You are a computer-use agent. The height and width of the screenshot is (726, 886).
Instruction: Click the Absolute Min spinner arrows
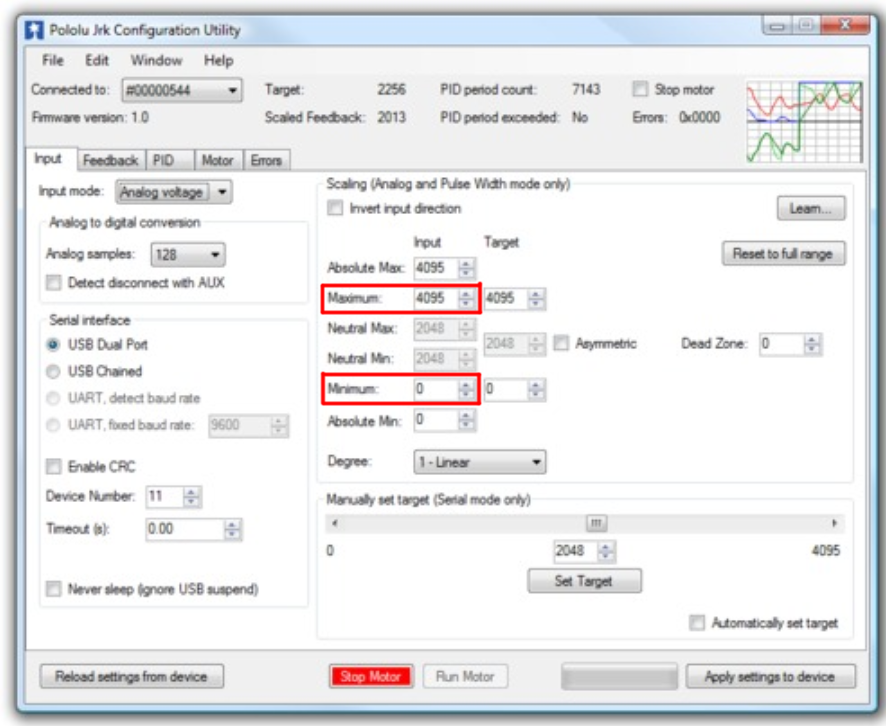coord(467,420)
